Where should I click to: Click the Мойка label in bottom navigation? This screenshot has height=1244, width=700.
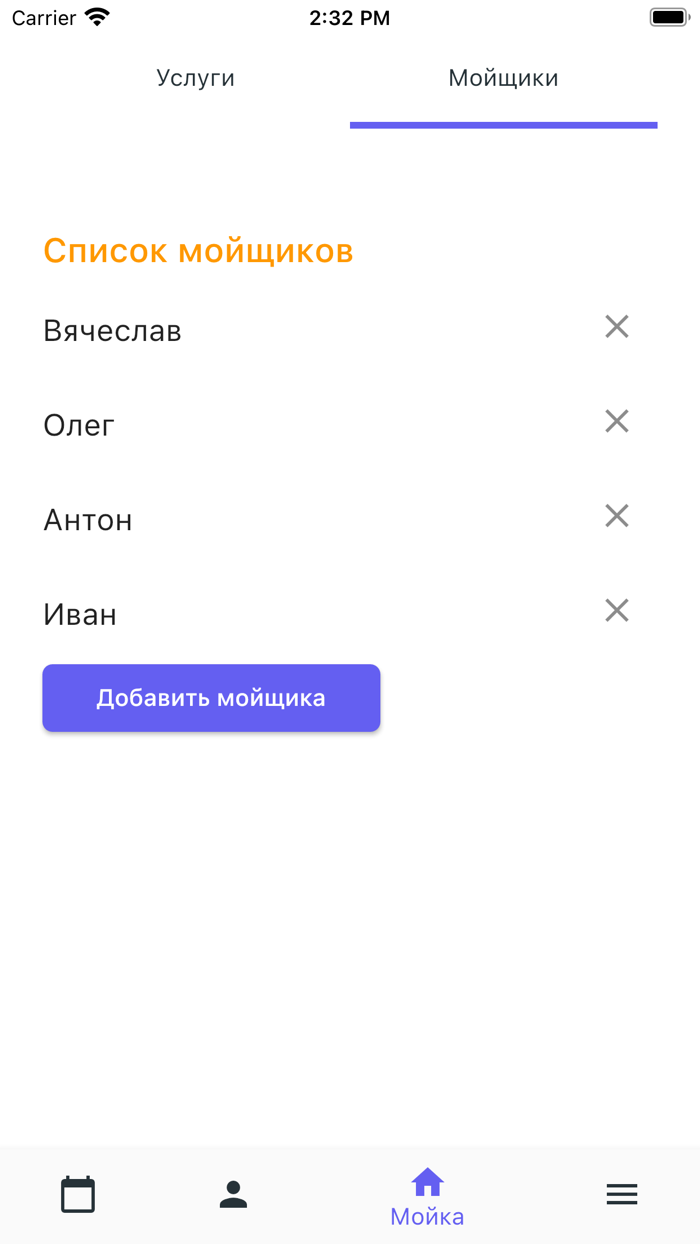[427, 1215]
